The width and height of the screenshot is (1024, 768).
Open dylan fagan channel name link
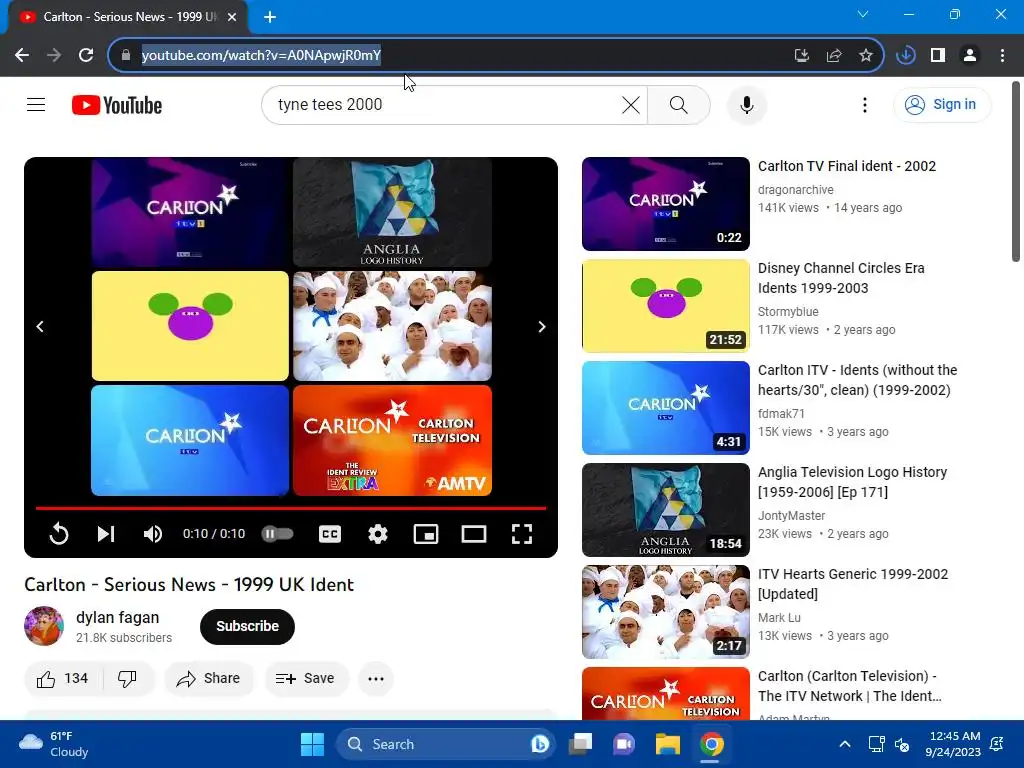(118, 617)
